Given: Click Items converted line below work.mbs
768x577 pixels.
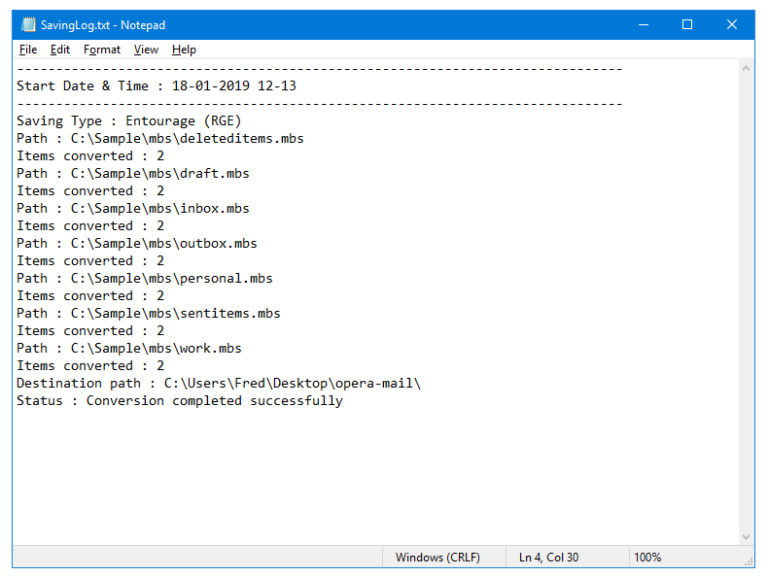Looking at the screenshot, I should click(x=90, y=365).
